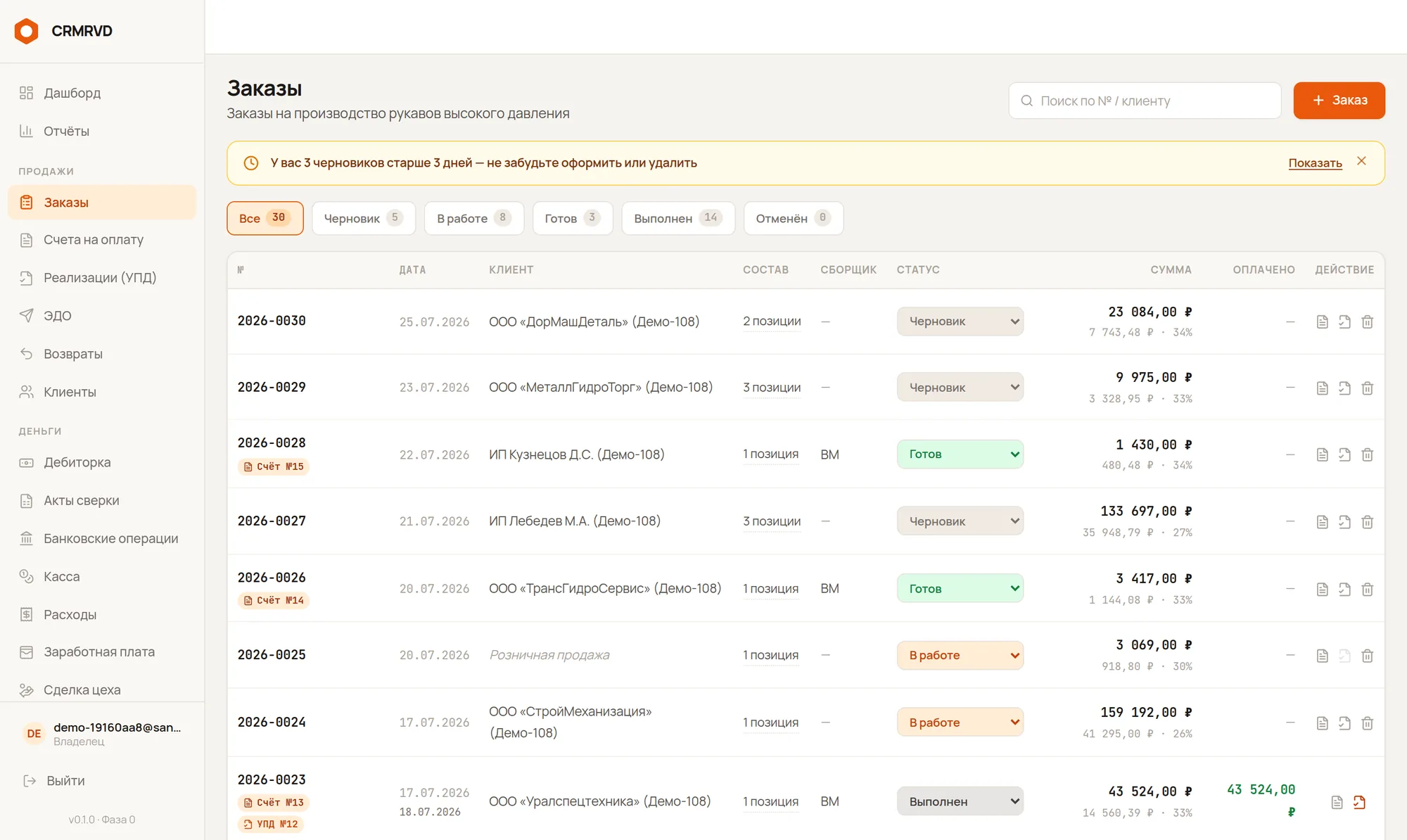Open Сделка цеха sidebar icon
Image resolution: width=1407 pixels, height=840 pixels.
pos(26,690)
